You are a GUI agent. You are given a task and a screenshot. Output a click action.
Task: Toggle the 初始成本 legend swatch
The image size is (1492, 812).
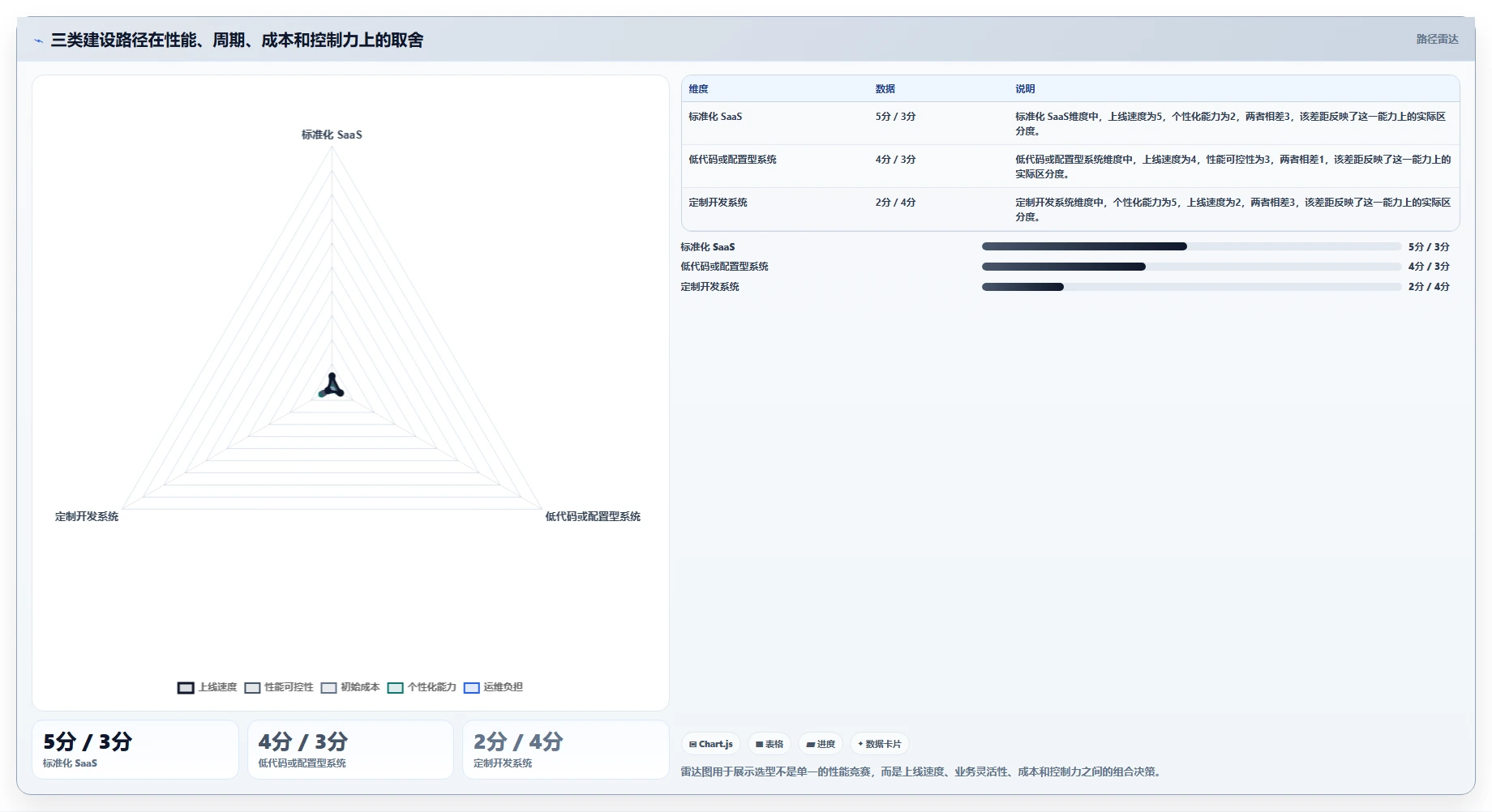(328, 687)
